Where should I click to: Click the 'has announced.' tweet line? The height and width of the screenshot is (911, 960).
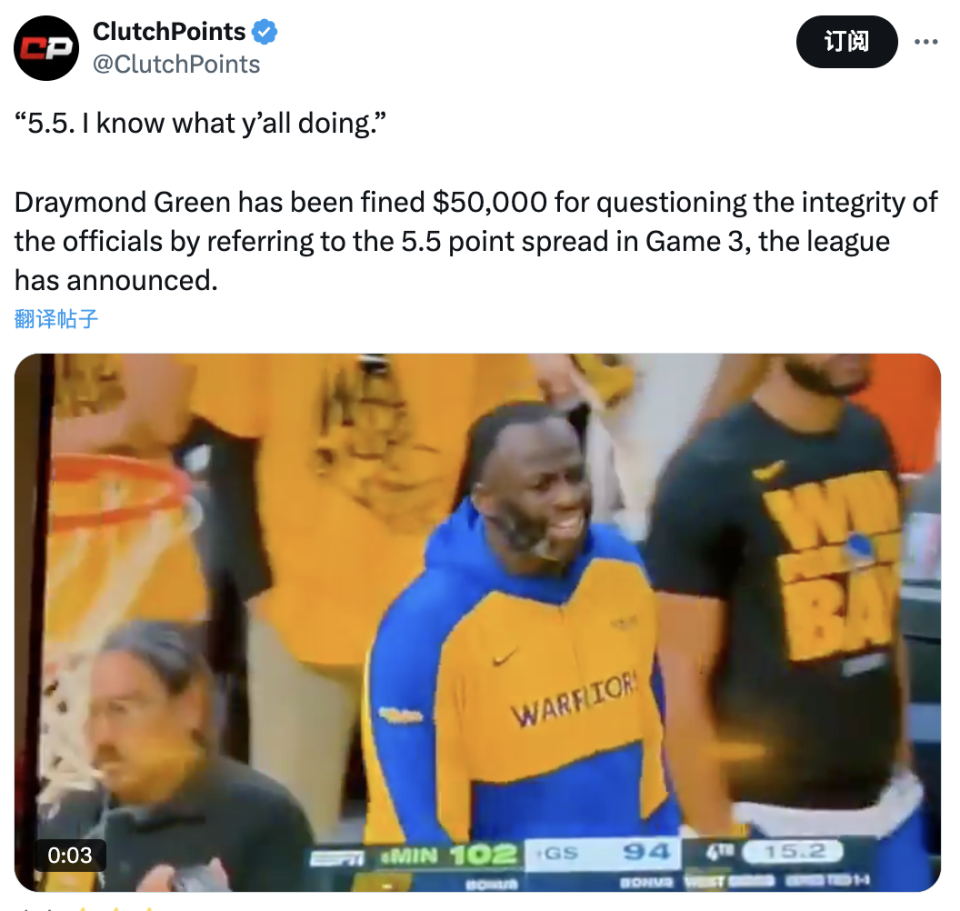pyautogui.click(x=116, y=281)
